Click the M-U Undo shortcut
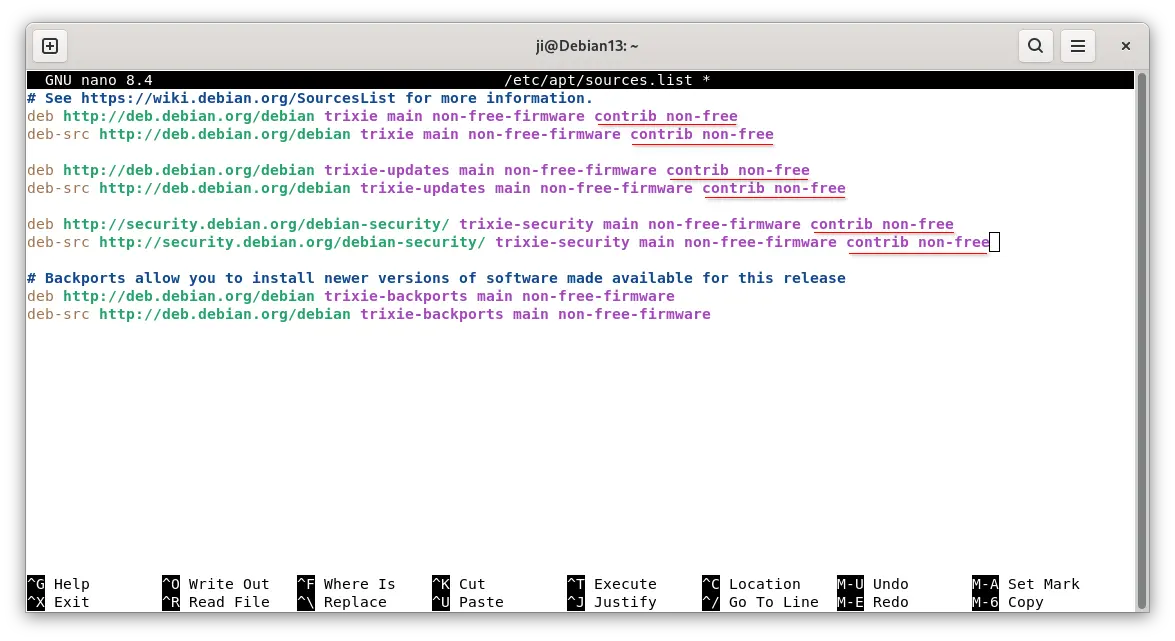Image resolution: width=1175 pixels, height=641 pixels. 873,584
